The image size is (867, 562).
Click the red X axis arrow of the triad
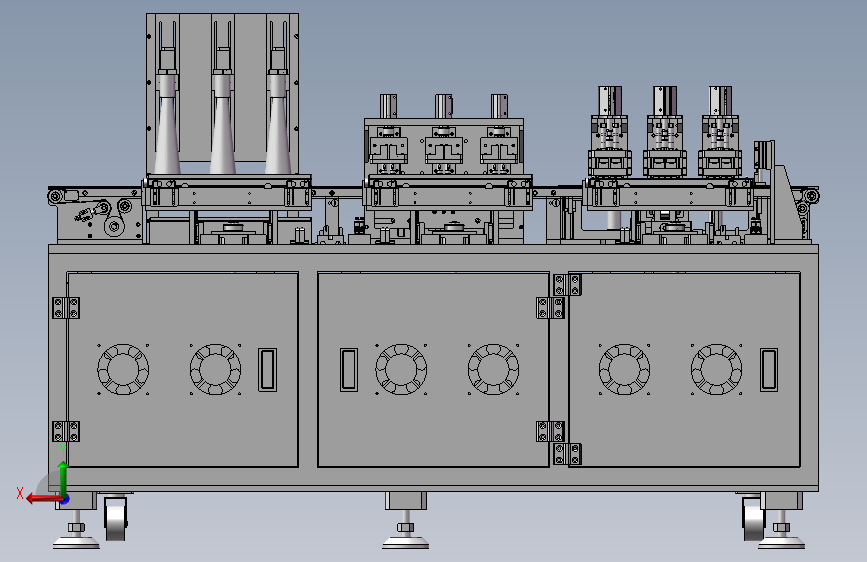click(44, 499)
